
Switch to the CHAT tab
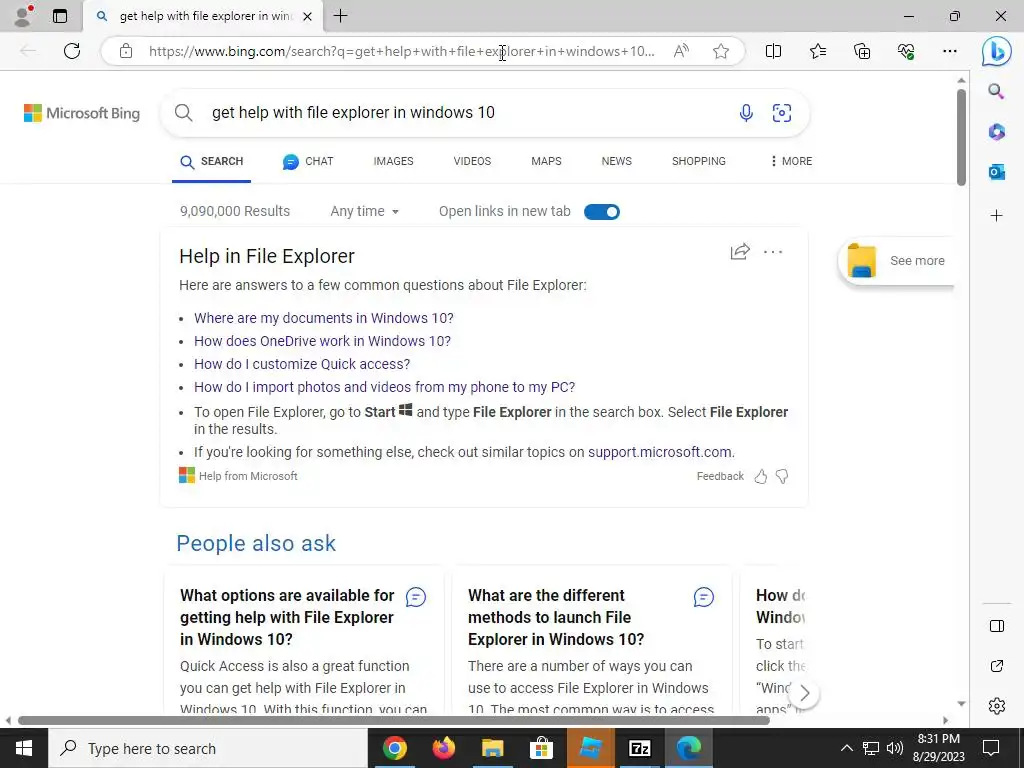click(x=308, y=161)
